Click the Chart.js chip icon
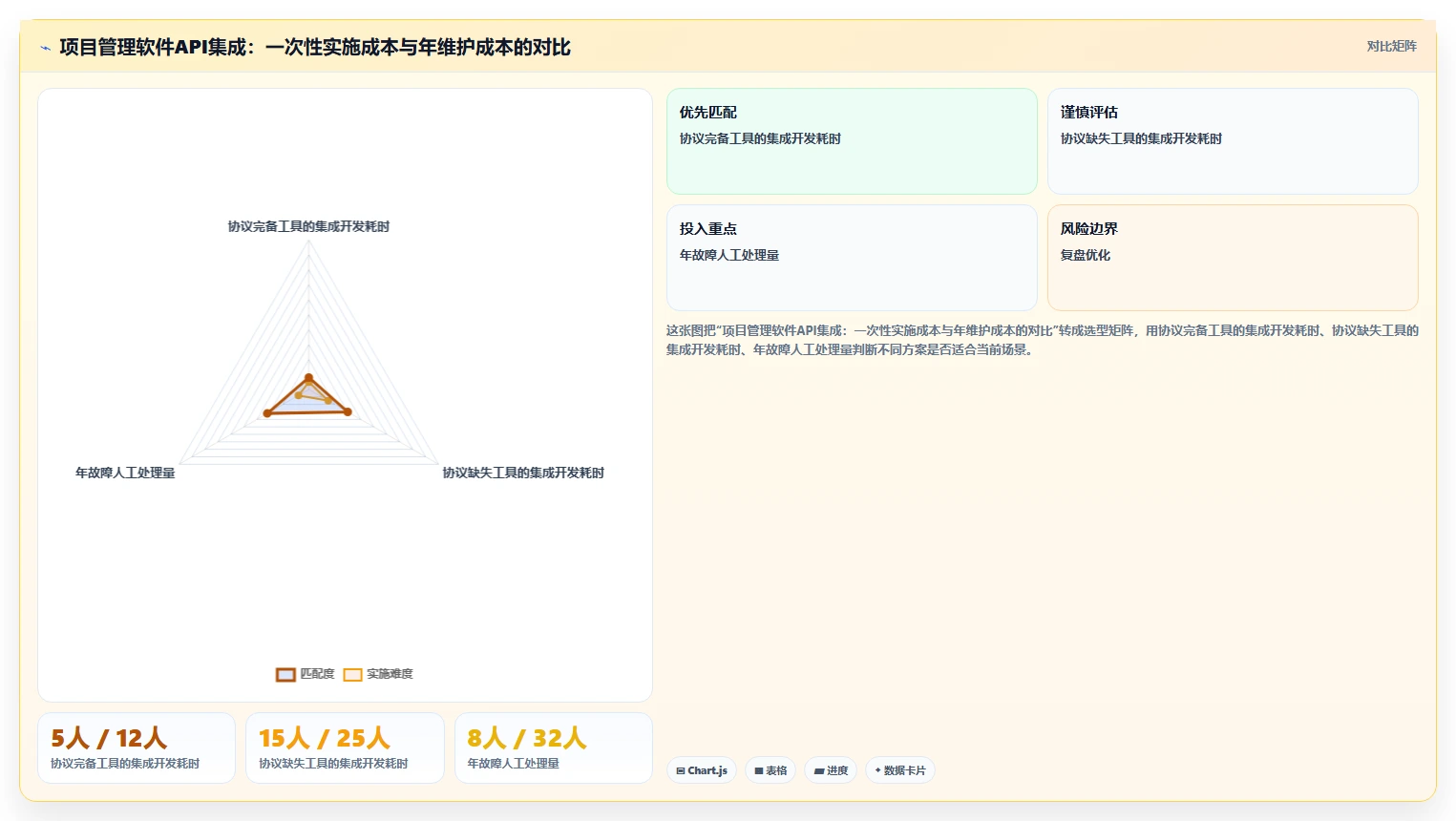1456x821 pixels. click(681, 770)
